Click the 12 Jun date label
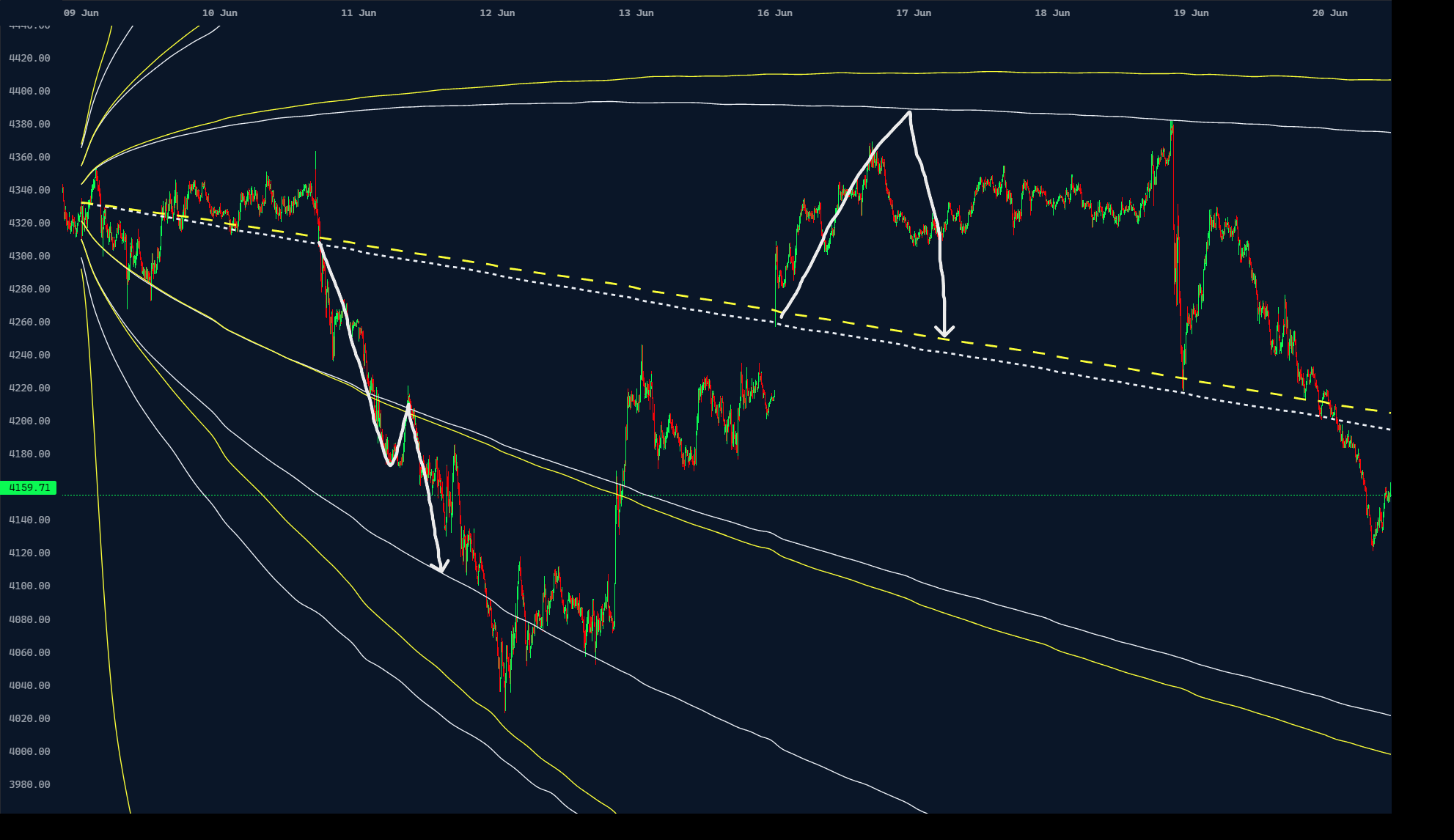This screenshot has height=840, width=1454. (x=497, y=13)
